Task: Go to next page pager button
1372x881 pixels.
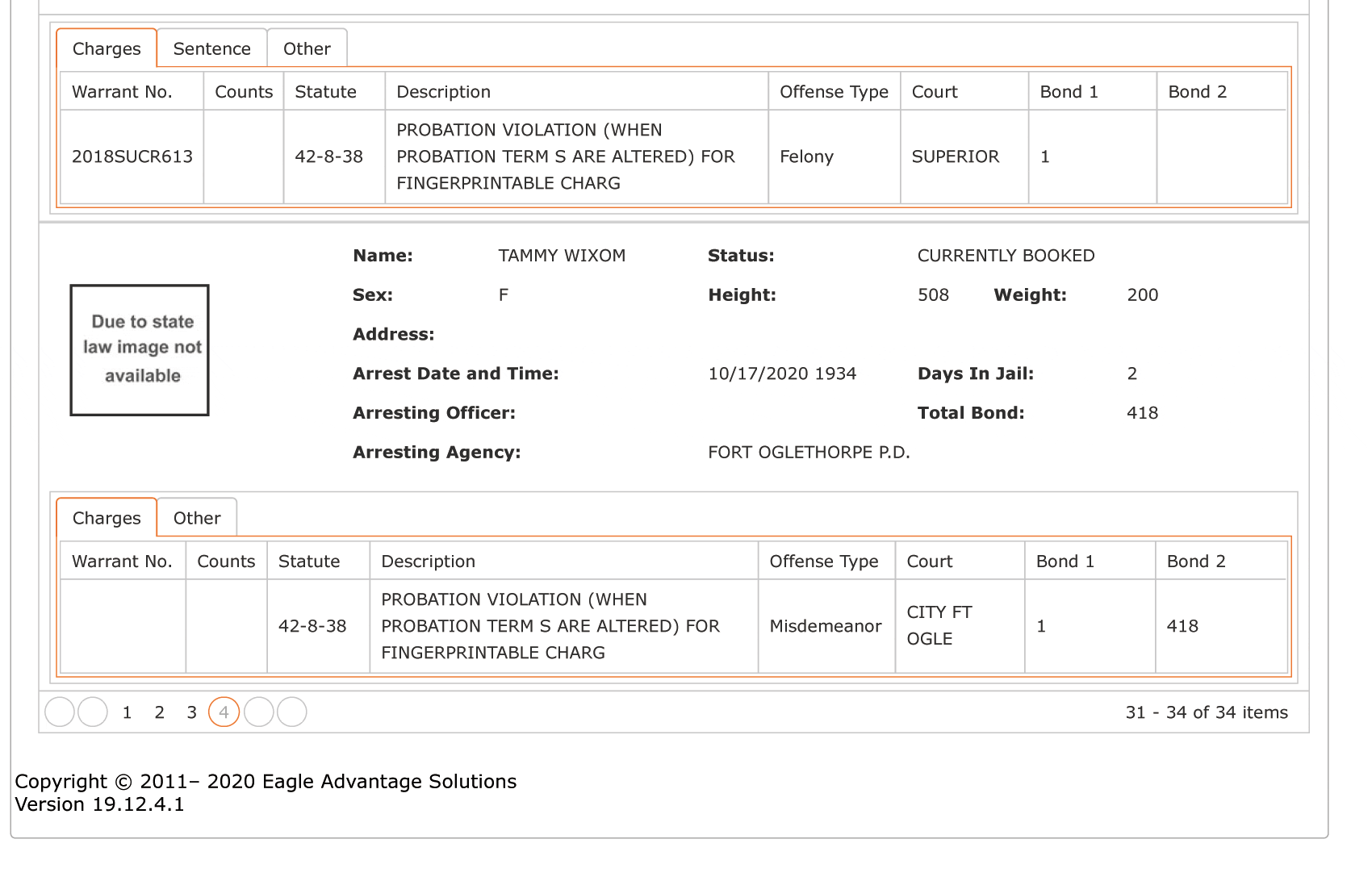Action: coord(259,712)
